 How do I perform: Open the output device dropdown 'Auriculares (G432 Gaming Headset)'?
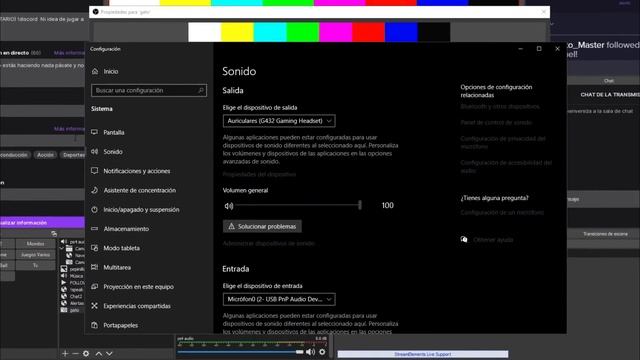[279, 121]
